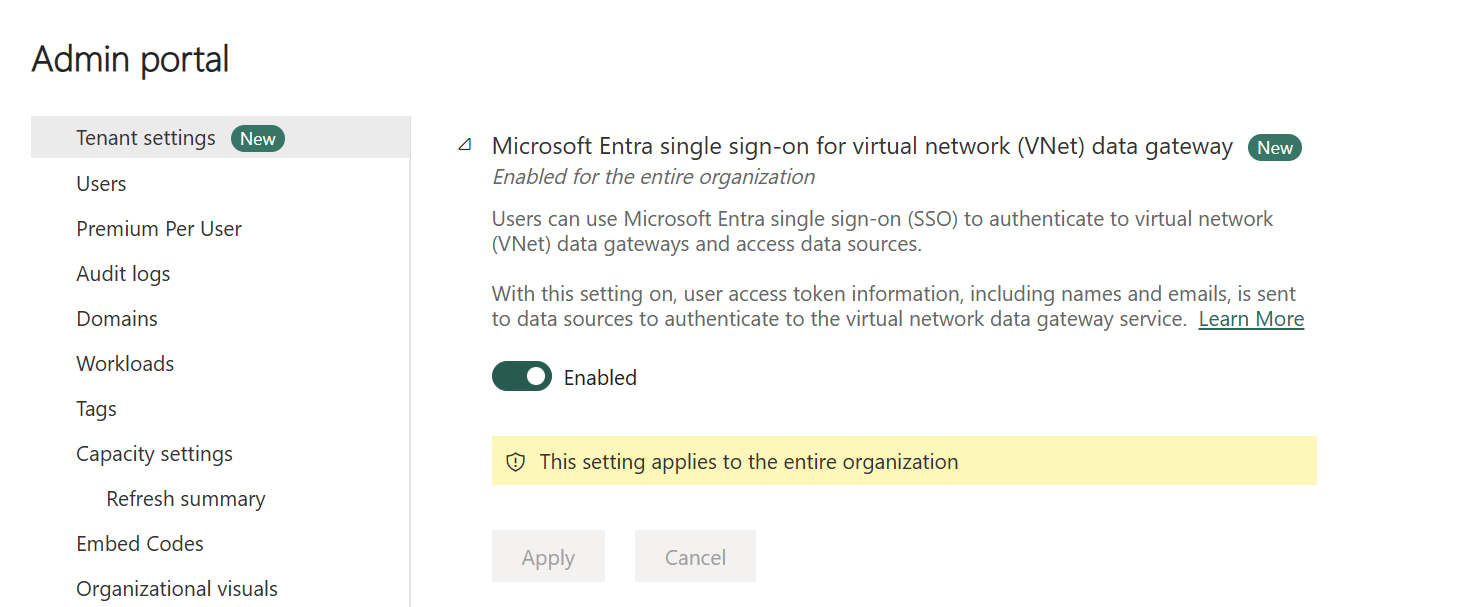Open Capacity settings
The image size is (1470, 607).
pos(154,454)
